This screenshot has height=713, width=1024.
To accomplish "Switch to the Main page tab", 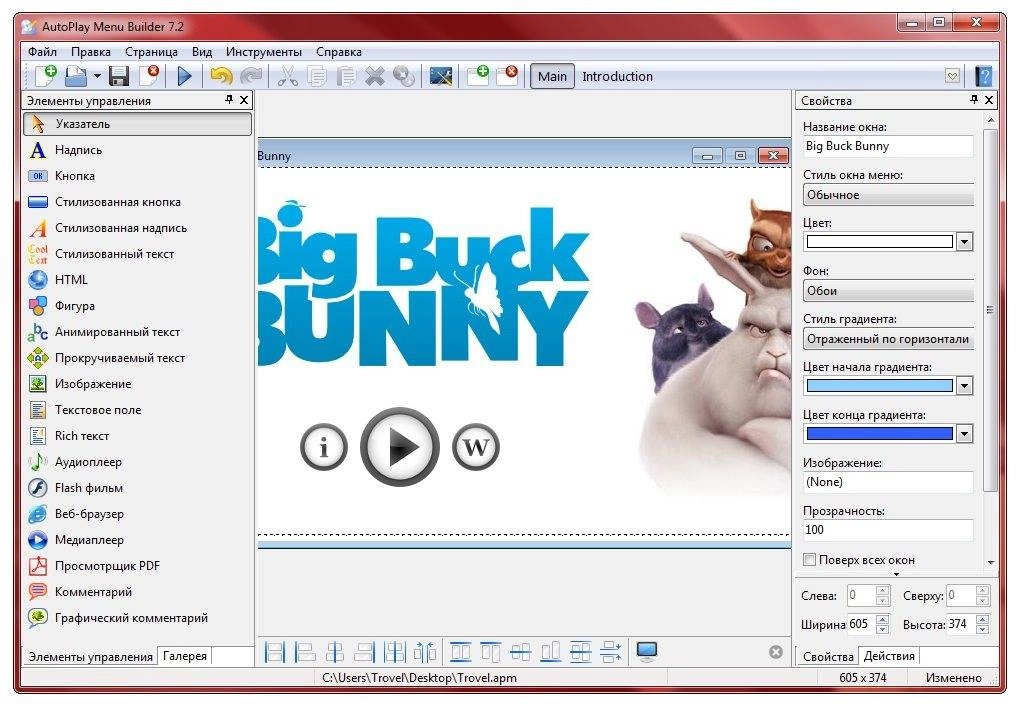I will pyautogui.click(x=552, y=76).
